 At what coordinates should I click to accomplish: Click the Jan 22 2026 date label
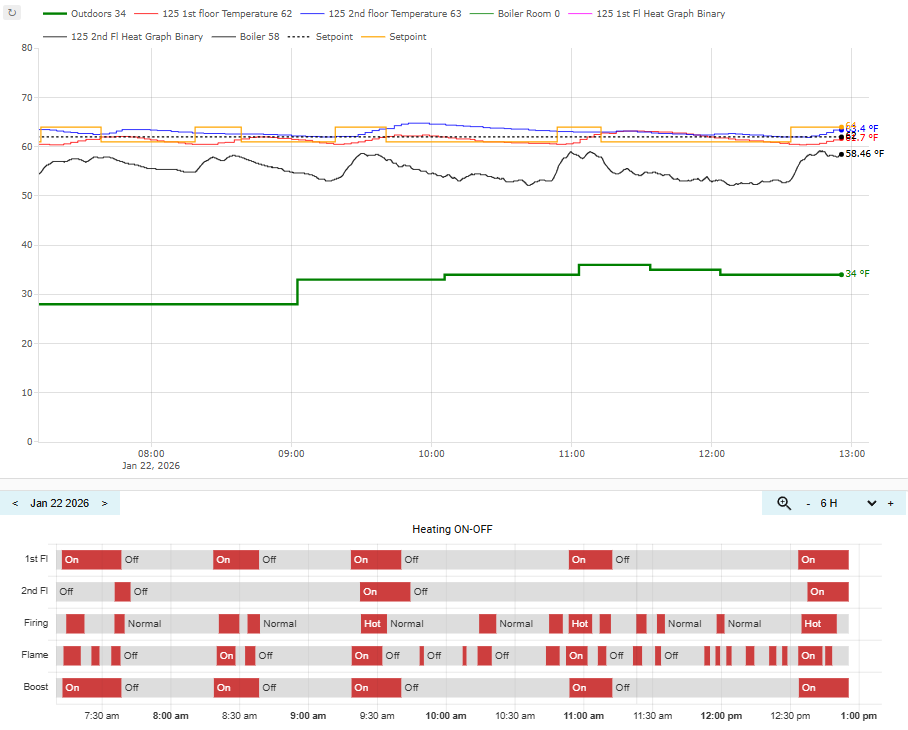pyautogui.click(x=60, y=503)
